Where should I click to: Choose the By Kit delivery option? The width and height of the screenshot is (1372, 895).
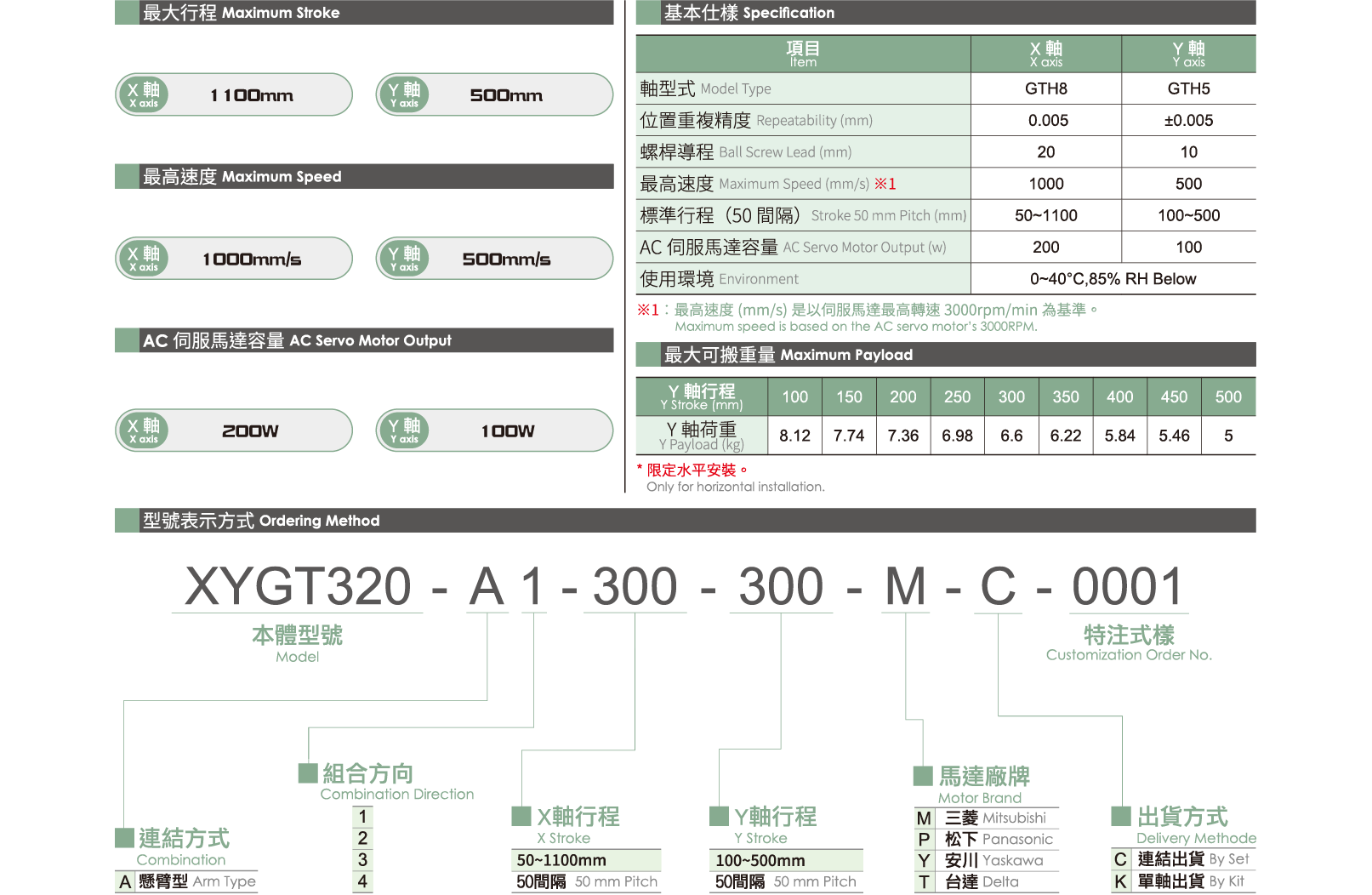(x=1182, y=882)
